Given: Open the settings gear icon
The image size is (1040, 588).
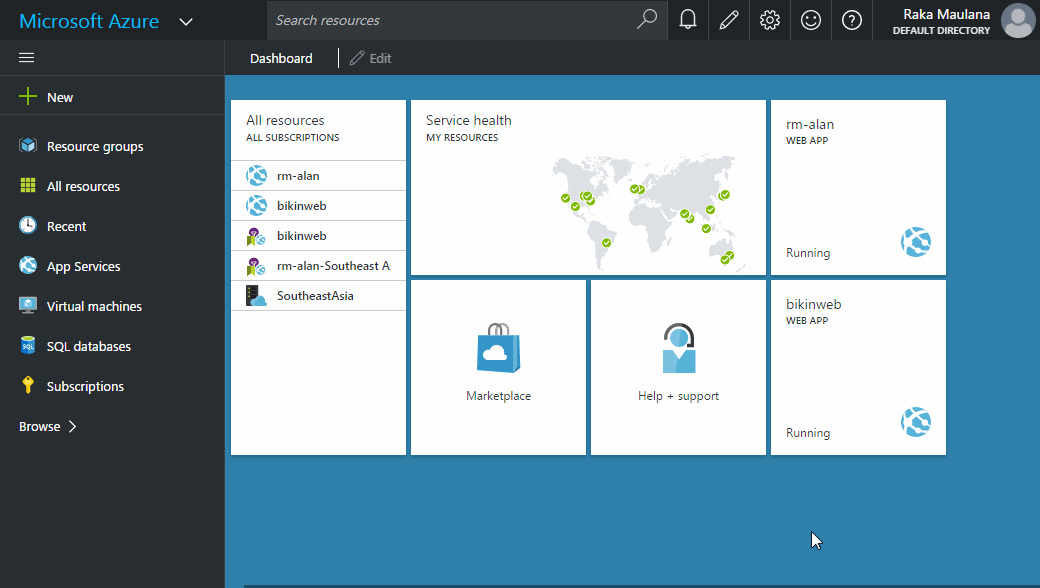Looking at the screenshot, I should click(769, 20).
